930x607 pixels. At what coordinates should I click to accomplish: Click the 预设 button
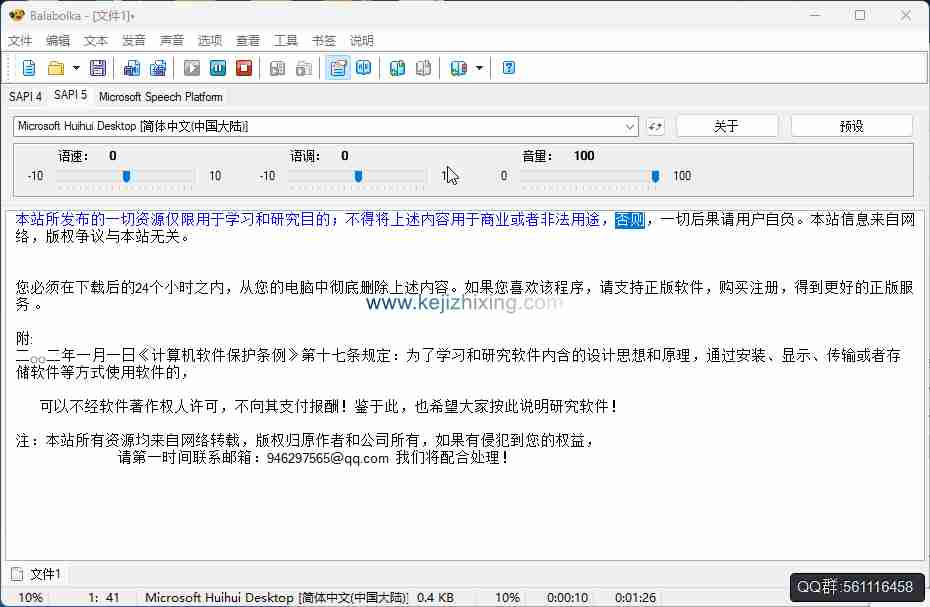[x=851, y=126]
